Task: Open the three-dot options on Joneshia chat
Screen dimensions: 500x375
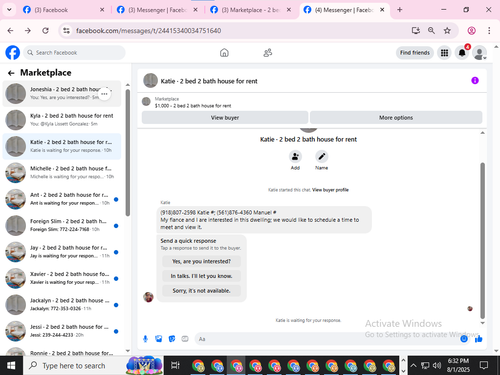Action: 104,94
